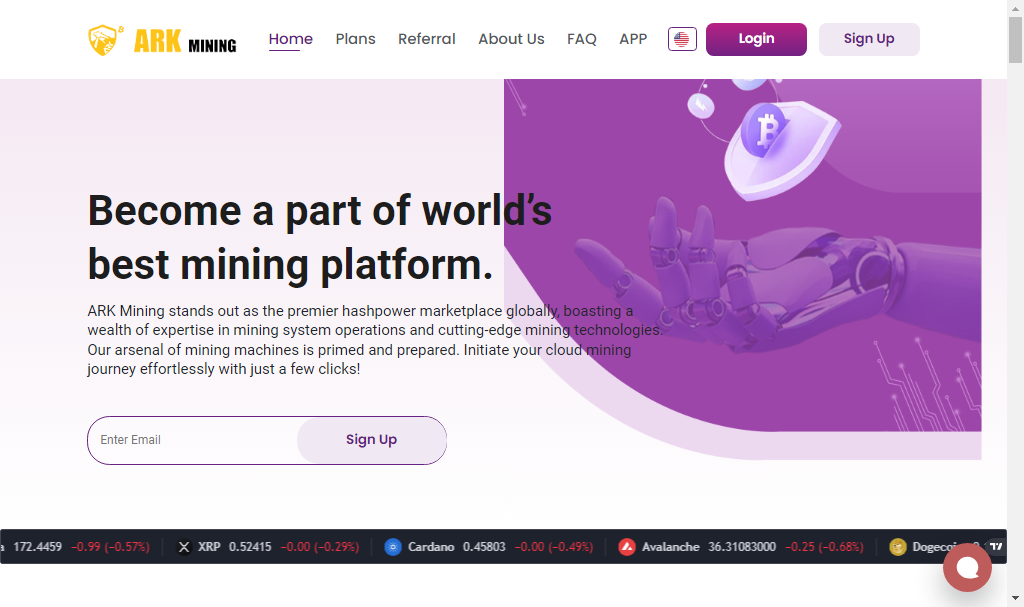Click the Dogecoin ticker icon
Screen dimensions: 1024x607
tap(898, 547)
